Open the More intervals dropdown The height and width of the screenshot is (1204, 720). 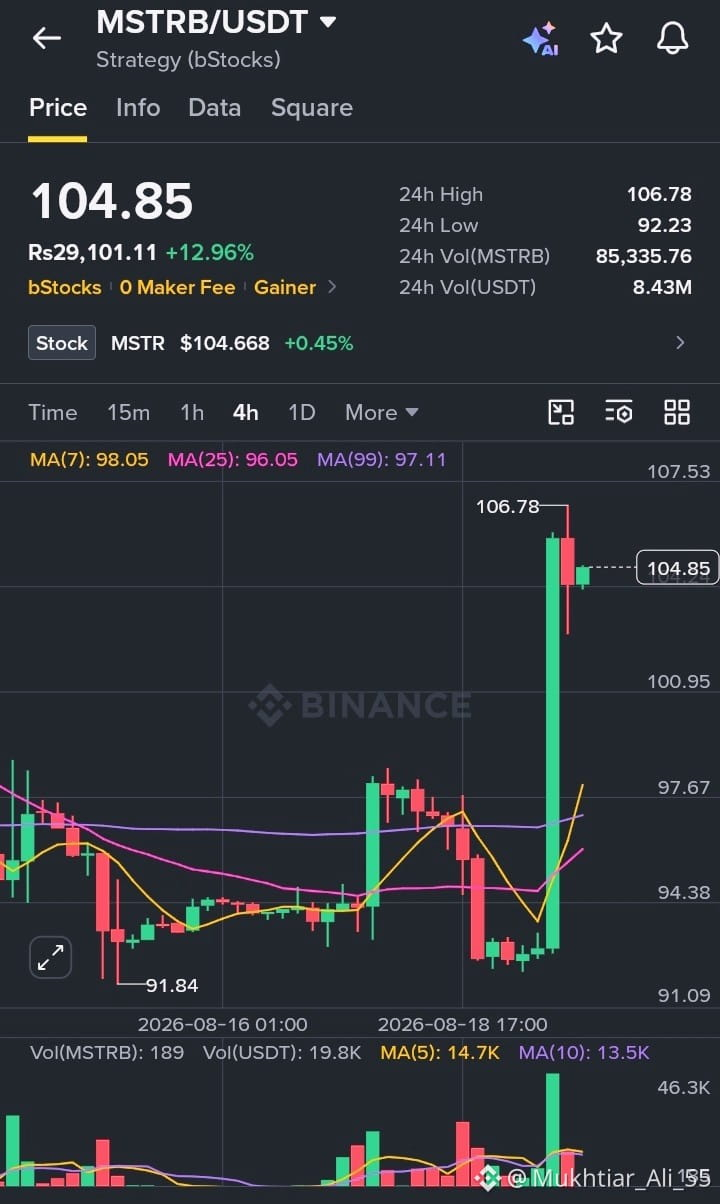pyautogui.click(x=381, y=413)
